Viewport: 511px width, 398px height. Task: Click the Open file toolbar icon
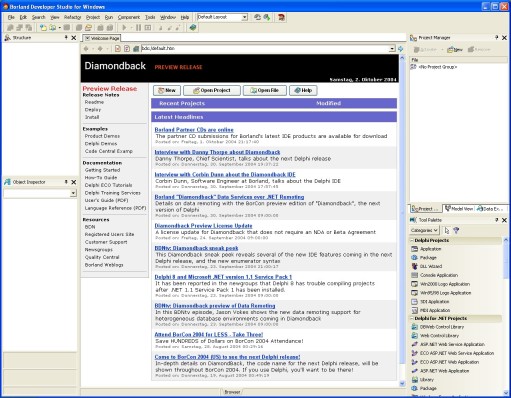point(53,28)
